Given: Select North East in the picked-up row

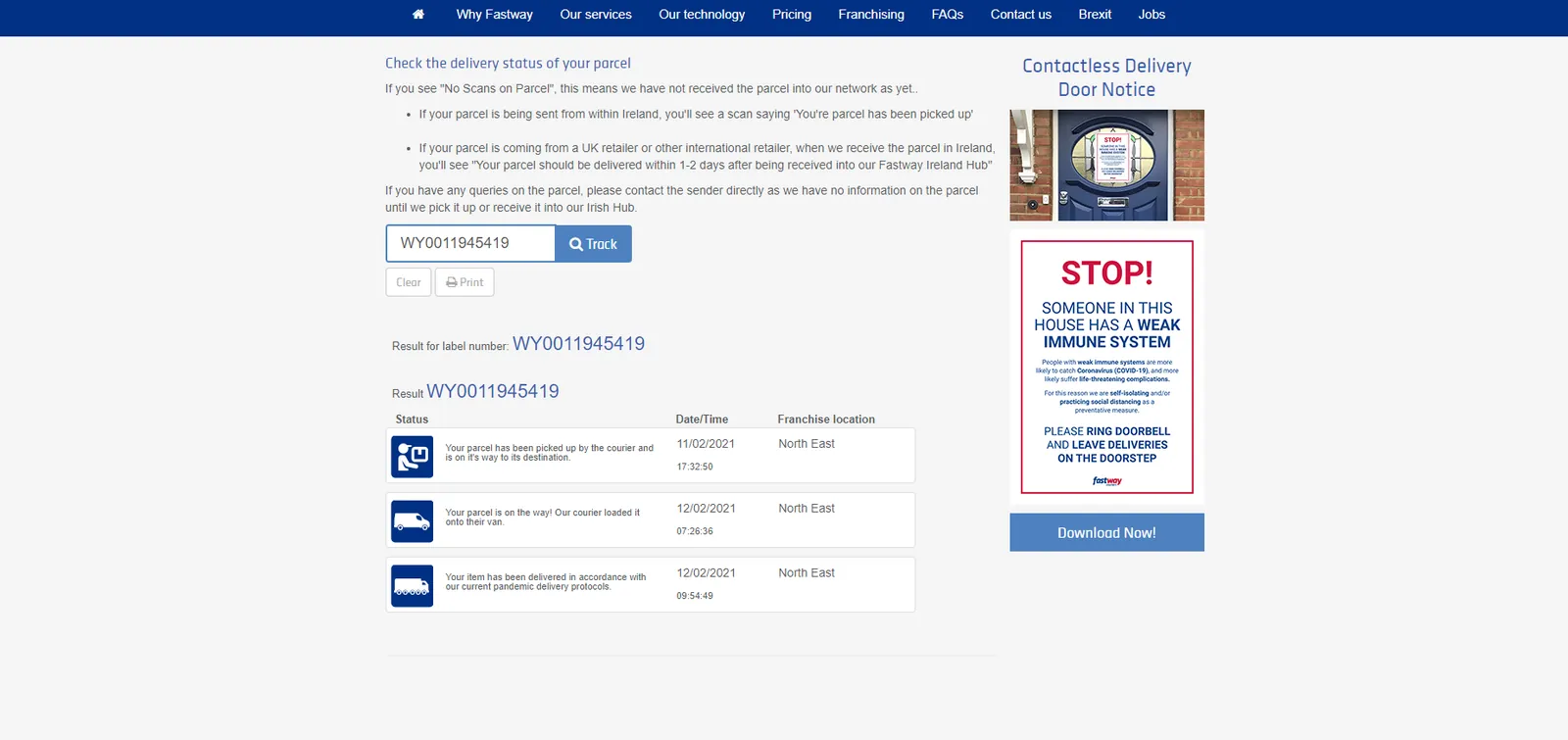Looking at the screenshot, I should 807,444.
